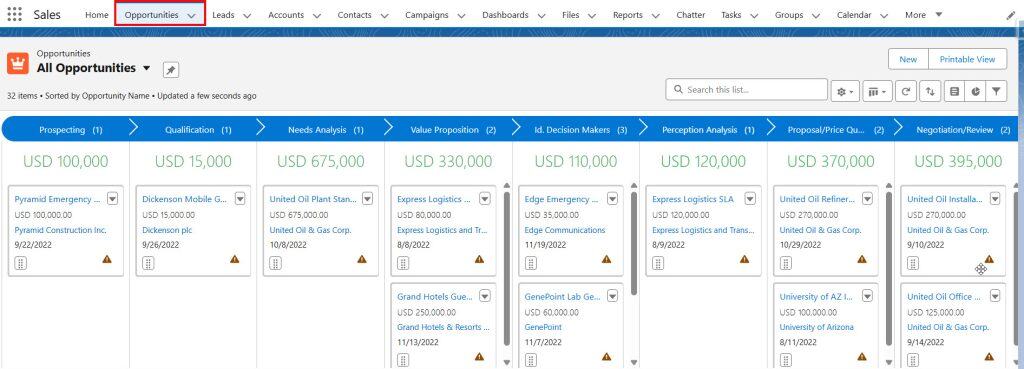
Task: Open the GenePoint account link
Action: (543, 327)
